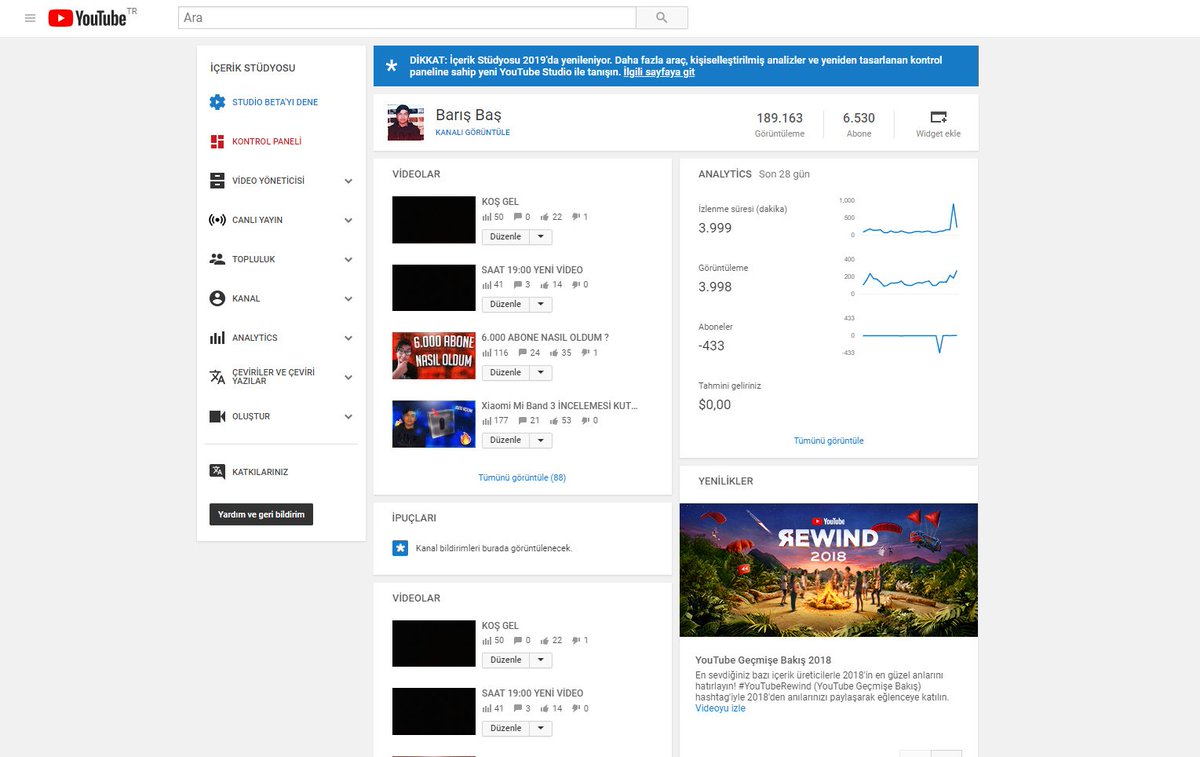The height and width of the screenshot is (757, 1200).
Task: Click the Kanal account icon
Action: [x=217, y=298]
